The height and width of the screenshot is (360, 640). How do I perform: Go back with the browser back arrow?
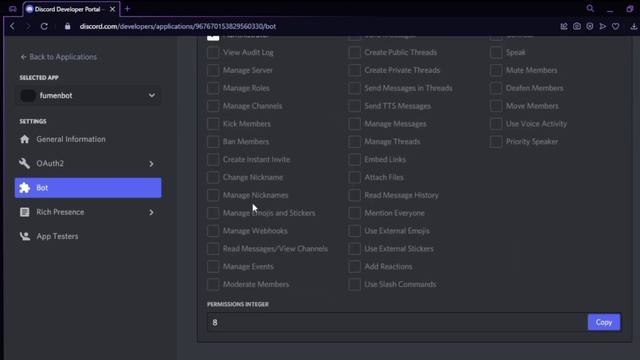[x=12, y=26]
